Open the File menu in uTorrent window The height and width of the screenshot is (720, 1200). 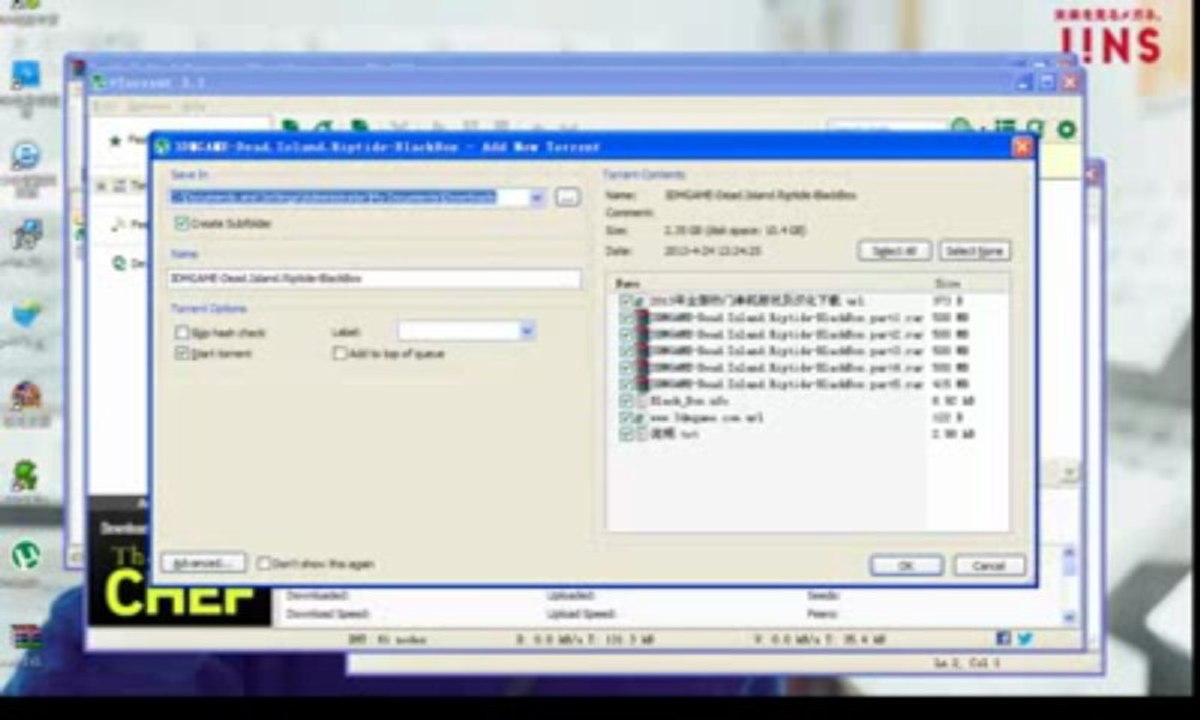pos(106,105)
